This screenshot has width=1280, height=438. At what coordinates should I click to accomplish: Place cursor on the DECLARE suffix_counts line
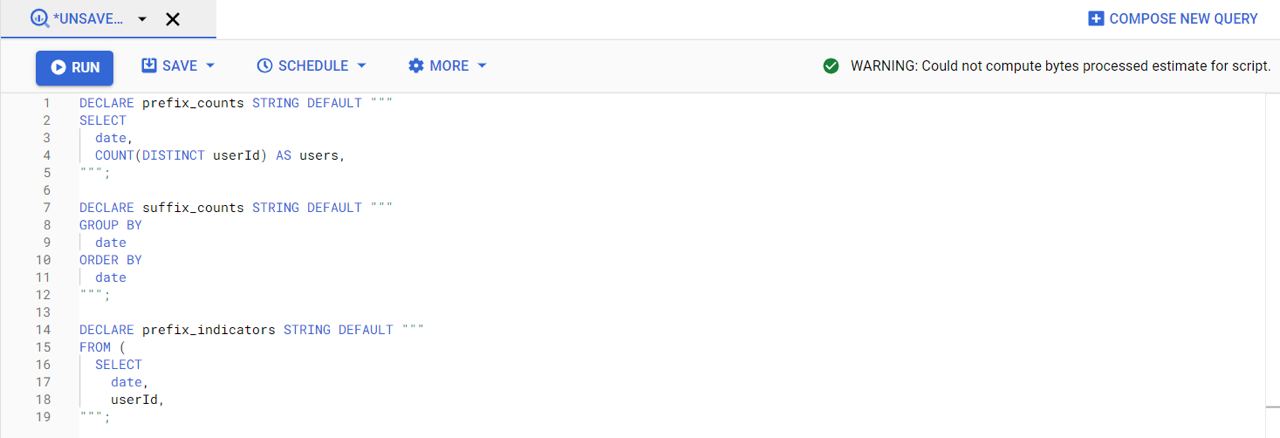pos(236,208)
